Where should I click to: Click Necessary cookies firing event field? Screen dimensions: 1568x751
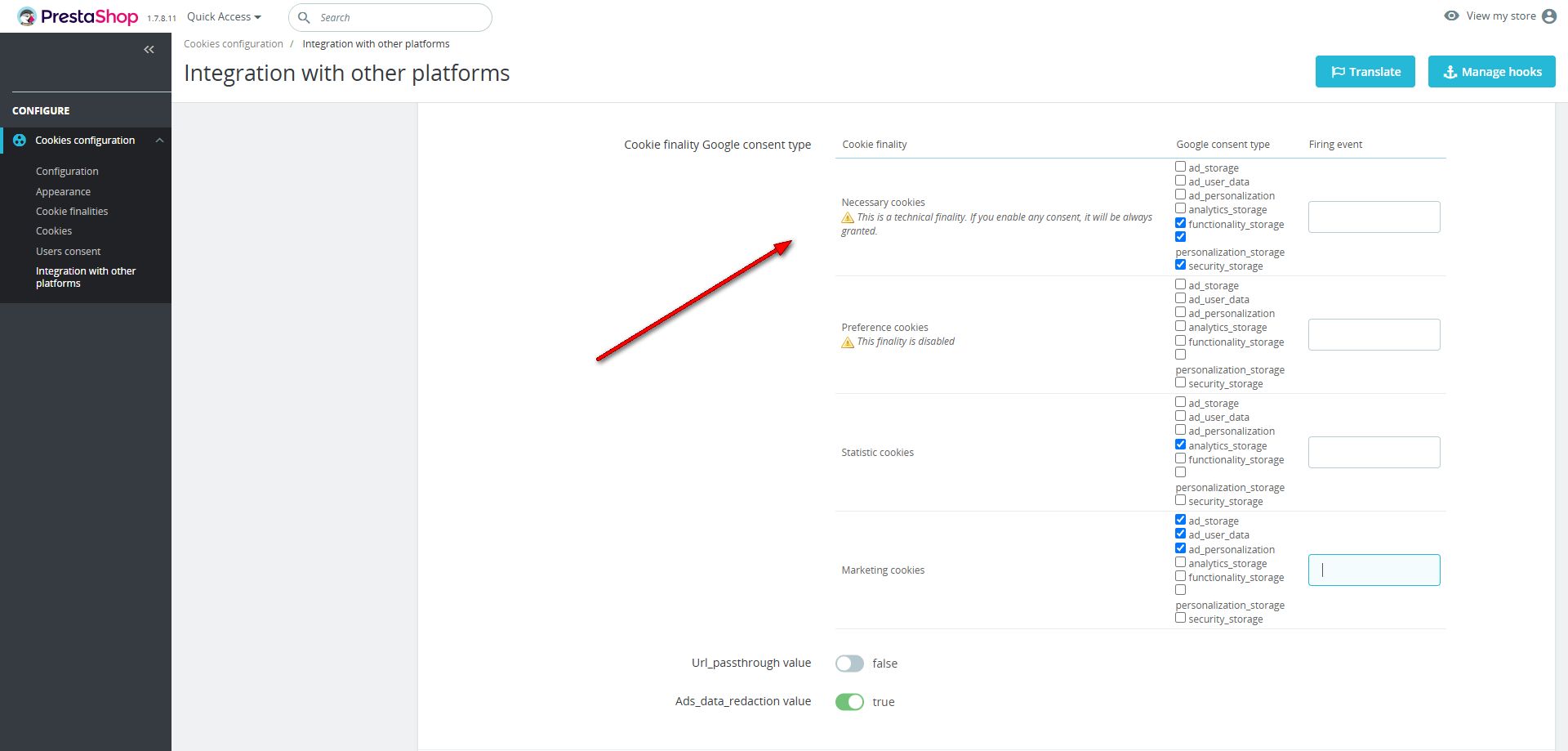pyautogui.click(x=1374, y=217)
